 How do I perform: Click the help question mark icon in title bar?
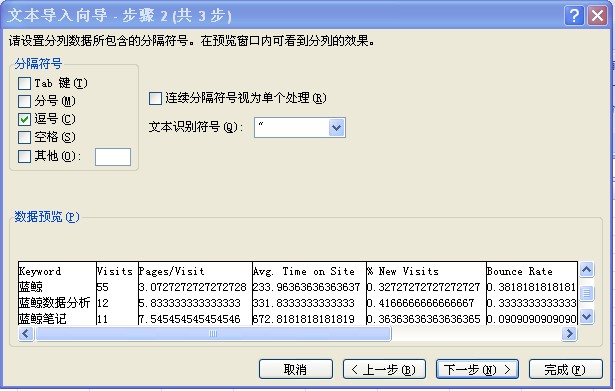click(x=574, y=16)
